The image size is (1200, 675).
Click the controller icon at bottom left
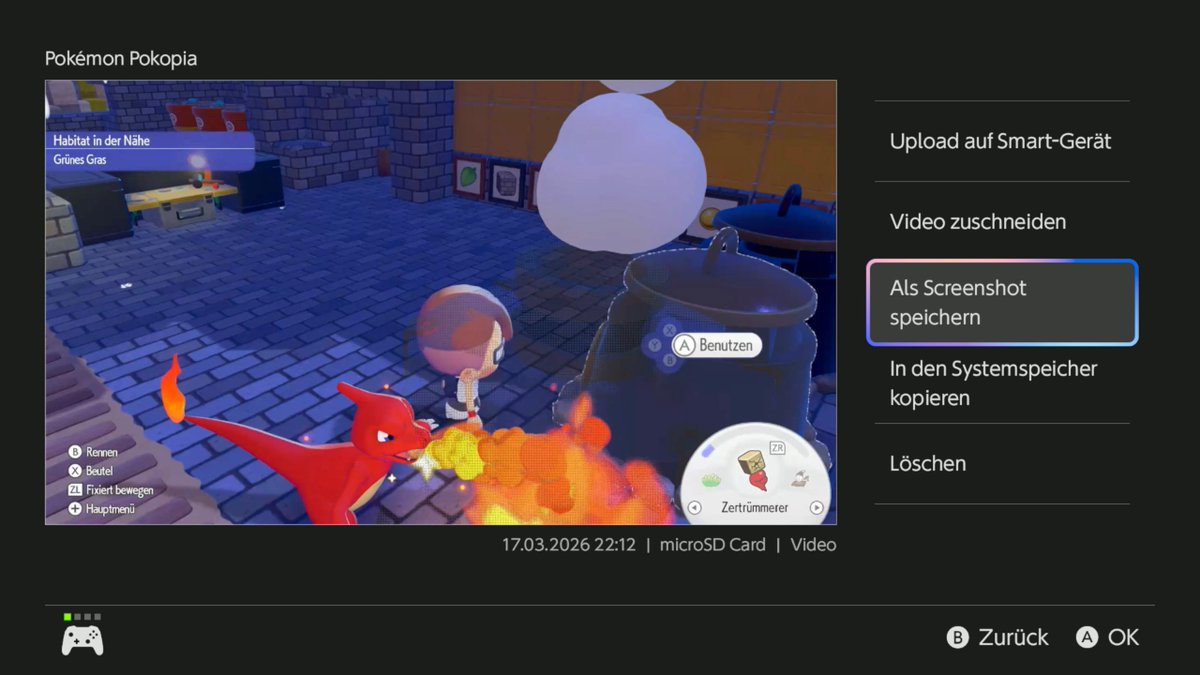[x=82, y=639]
